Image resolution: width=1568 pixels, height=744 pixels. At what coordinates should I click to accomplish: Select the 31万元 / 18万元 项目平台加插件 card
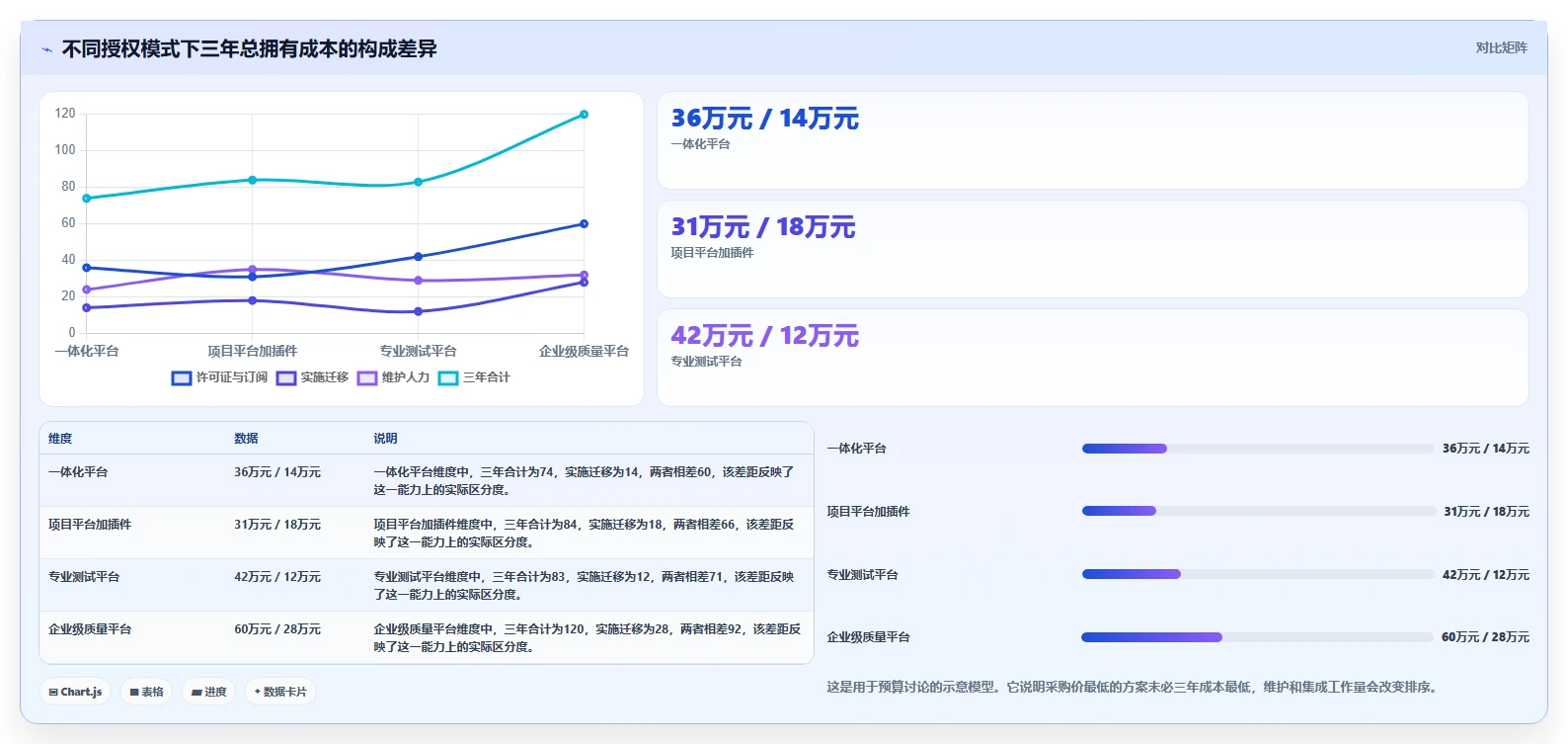[1092, 249]
